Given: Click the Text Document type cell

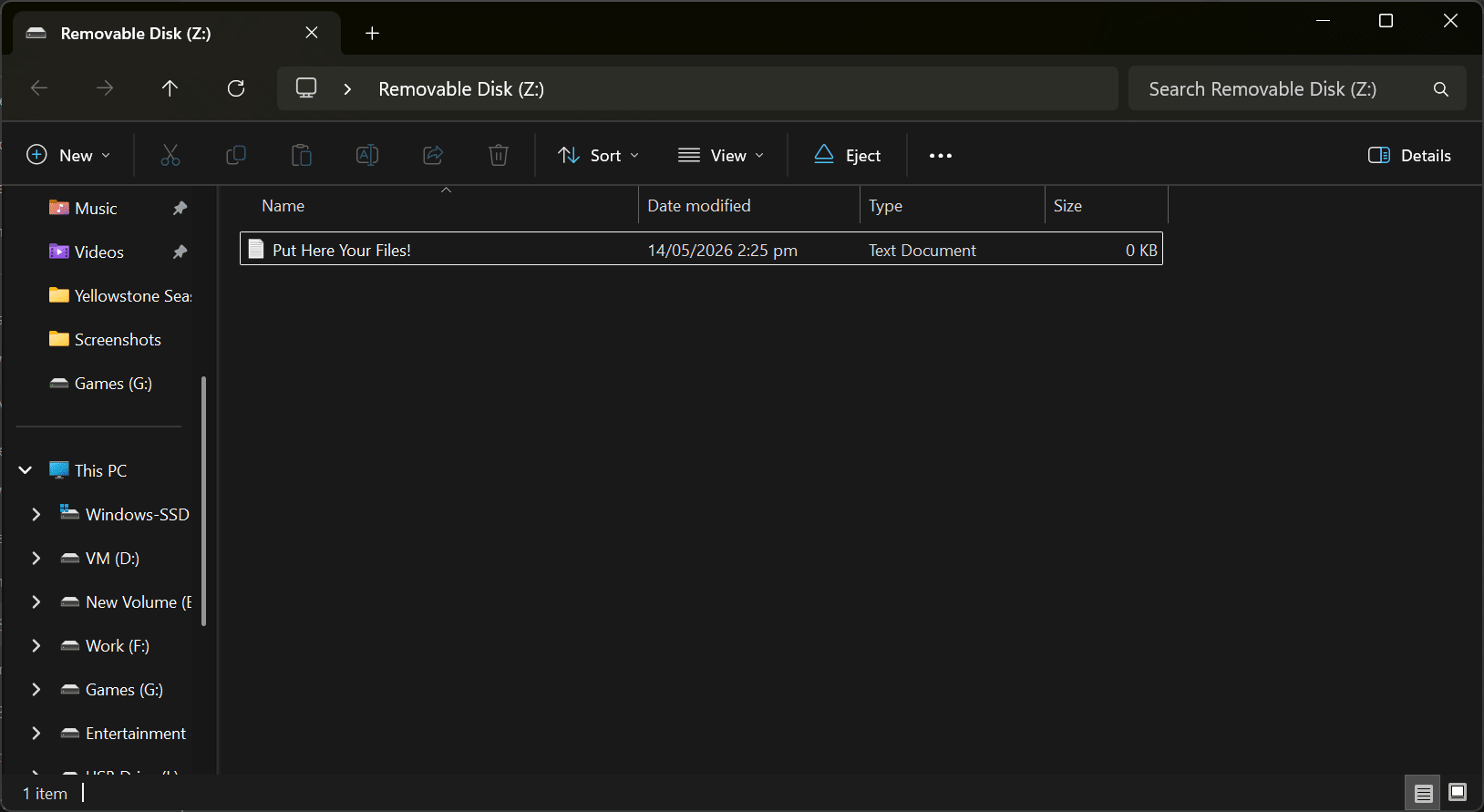Looking at the screenshot, I should [922, 250].
